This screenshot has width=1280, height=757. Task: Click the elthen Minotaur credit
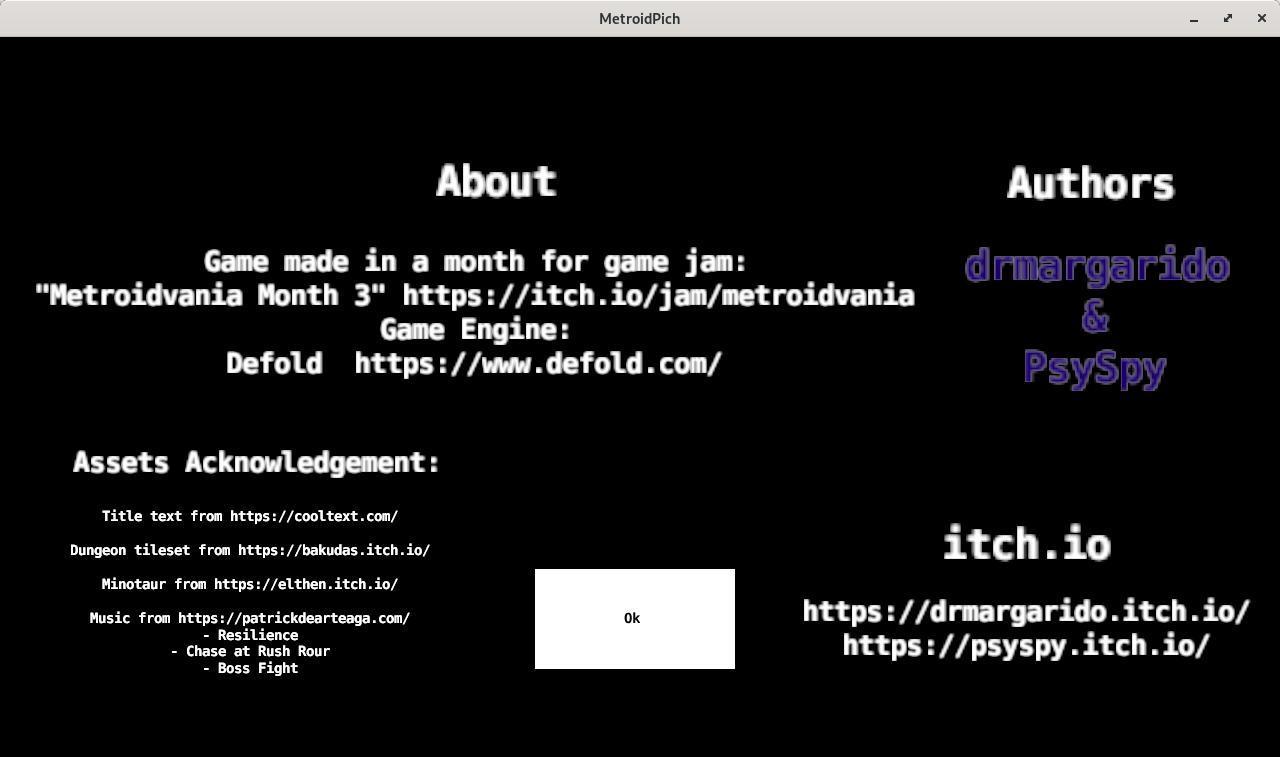point(250,585)
